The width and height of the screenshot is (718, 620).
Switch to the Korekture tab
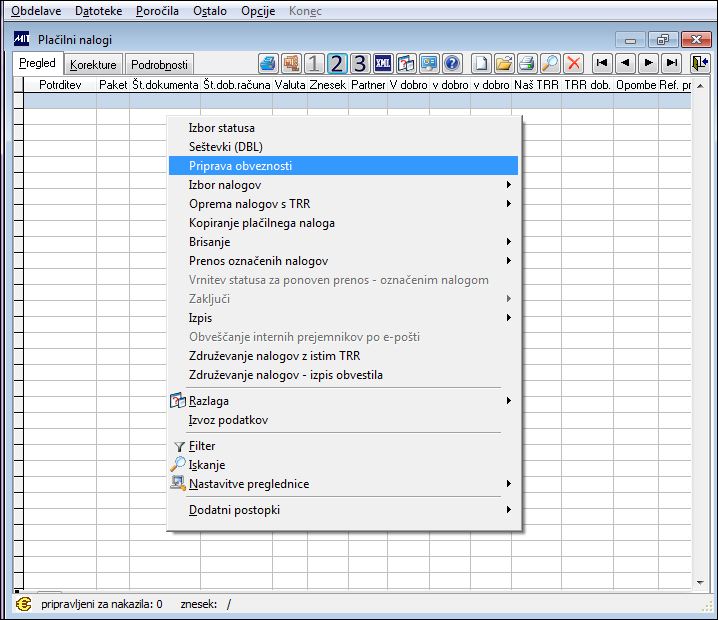pyautogui.click(x=93, y=65)
